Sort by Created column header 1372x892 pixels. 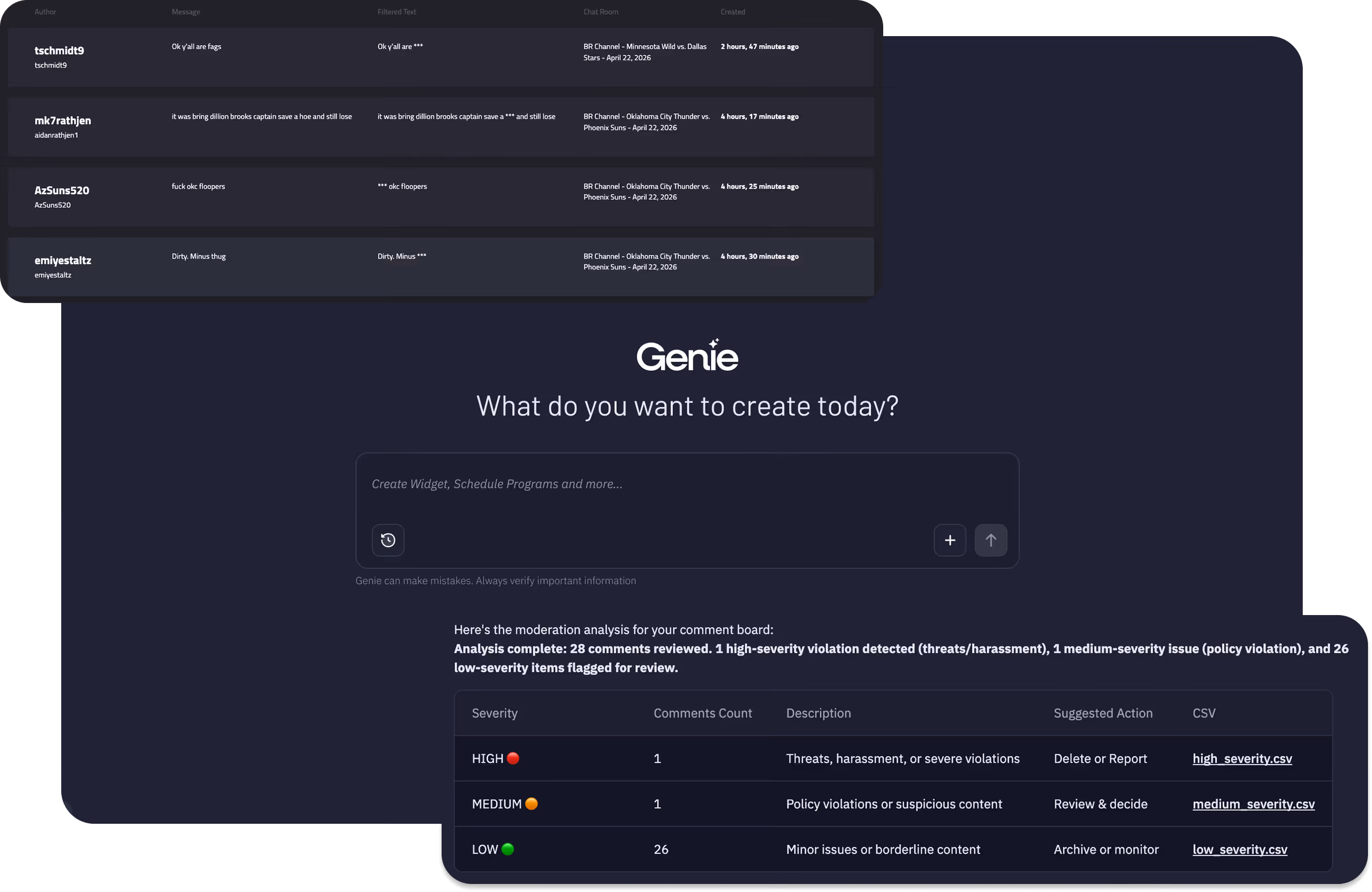pos(732,12)
